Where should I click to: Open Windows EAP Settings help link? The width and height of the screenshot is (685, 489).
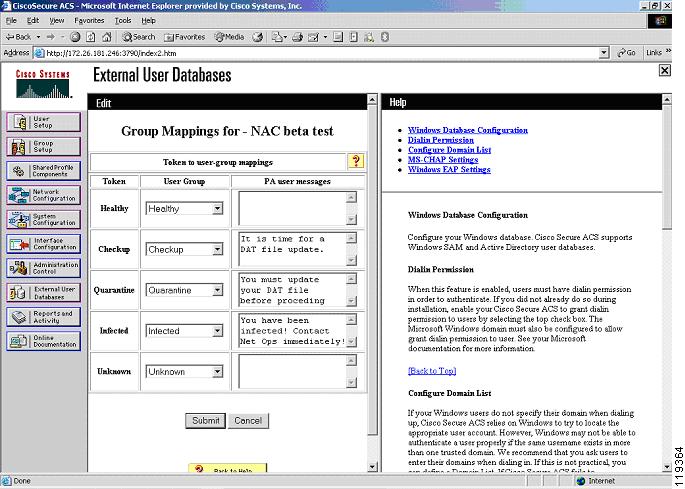[449, 169]
